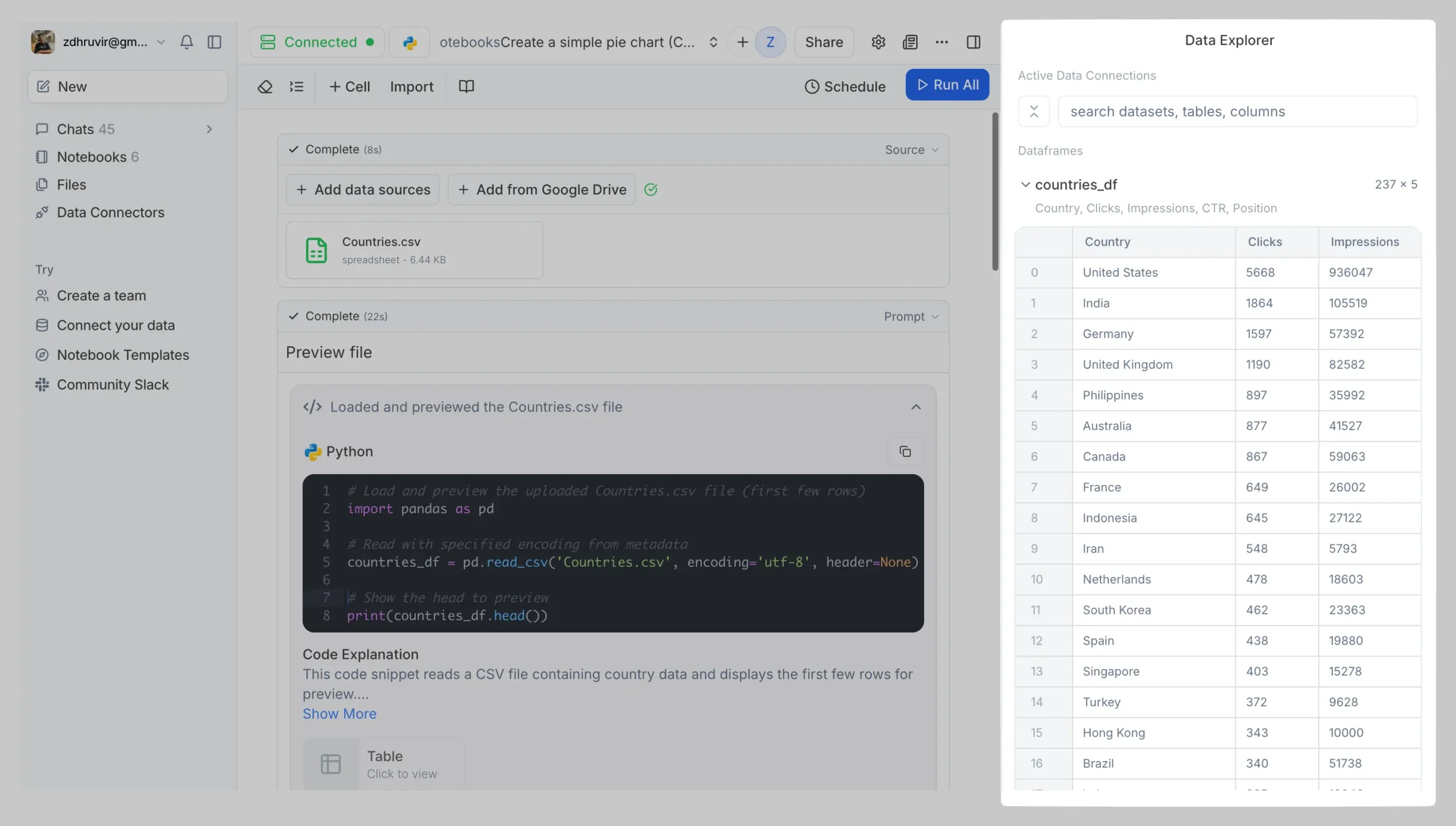
Task: Click the Show More link
Action: tap(339, 714)
